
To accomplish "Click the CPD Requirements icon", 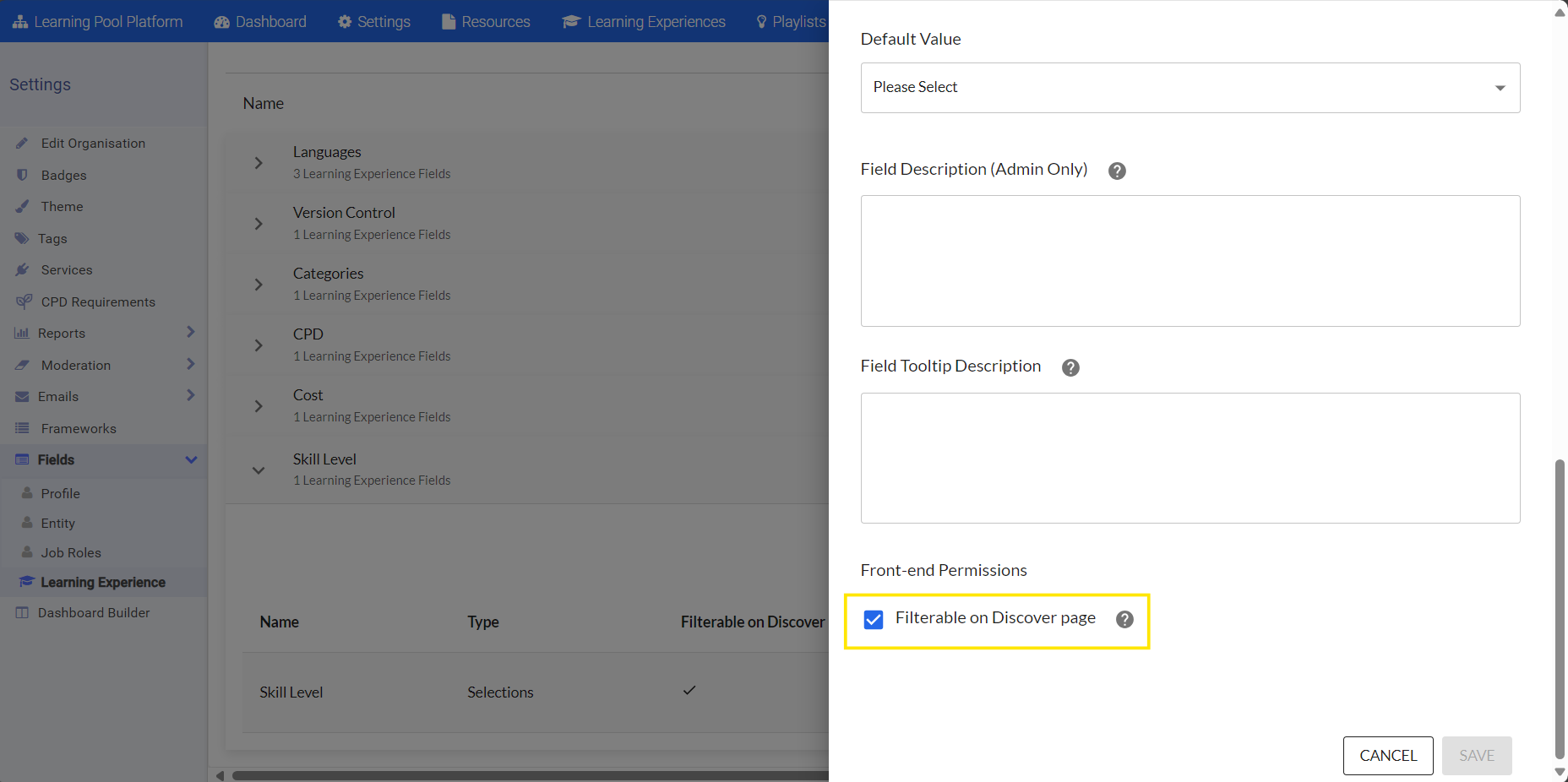I will click(x=24, y=301).
